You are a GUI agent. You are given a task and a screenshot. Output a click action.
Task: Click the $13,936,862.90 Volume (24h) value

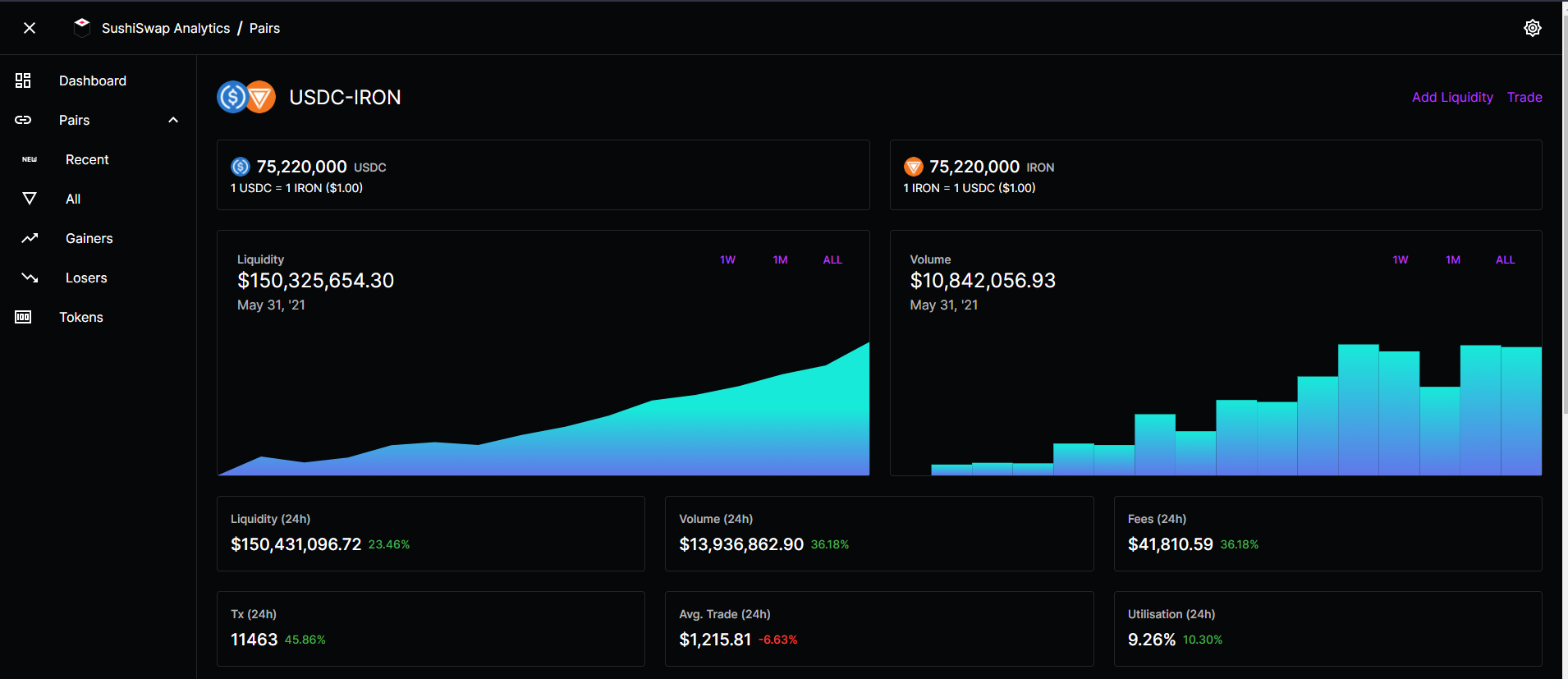click(x=741, y=544)
